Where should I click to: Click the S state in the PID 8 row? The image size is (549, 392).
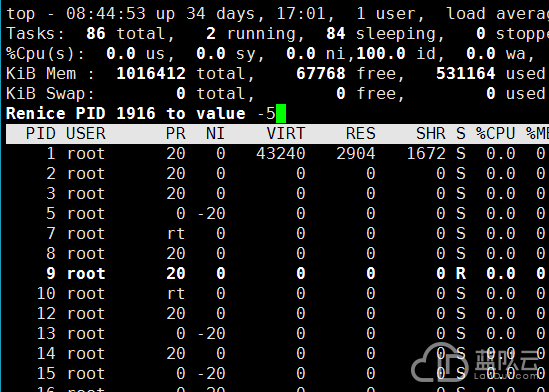click(461, 253)
